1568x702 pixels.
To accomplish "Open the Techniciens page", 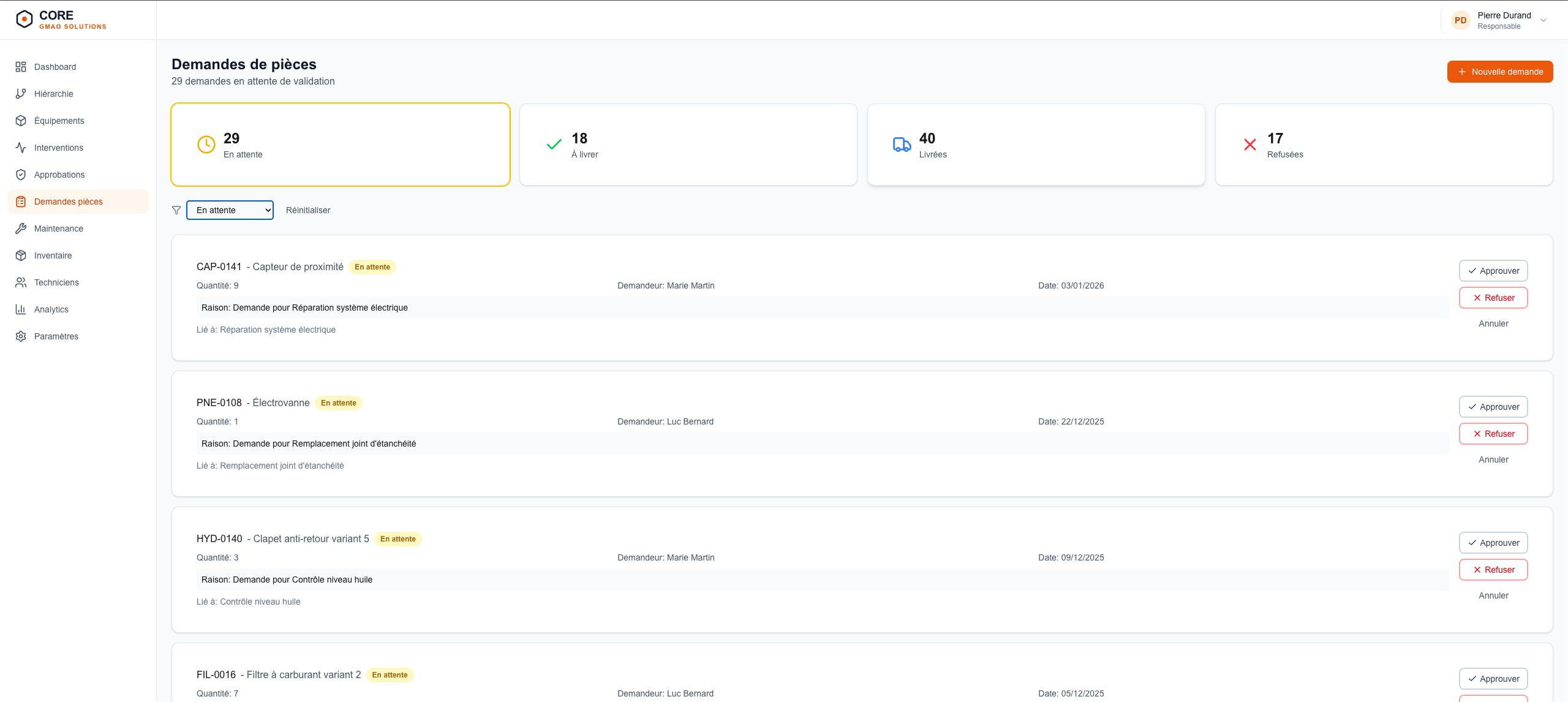I will (x=78, y=282).
